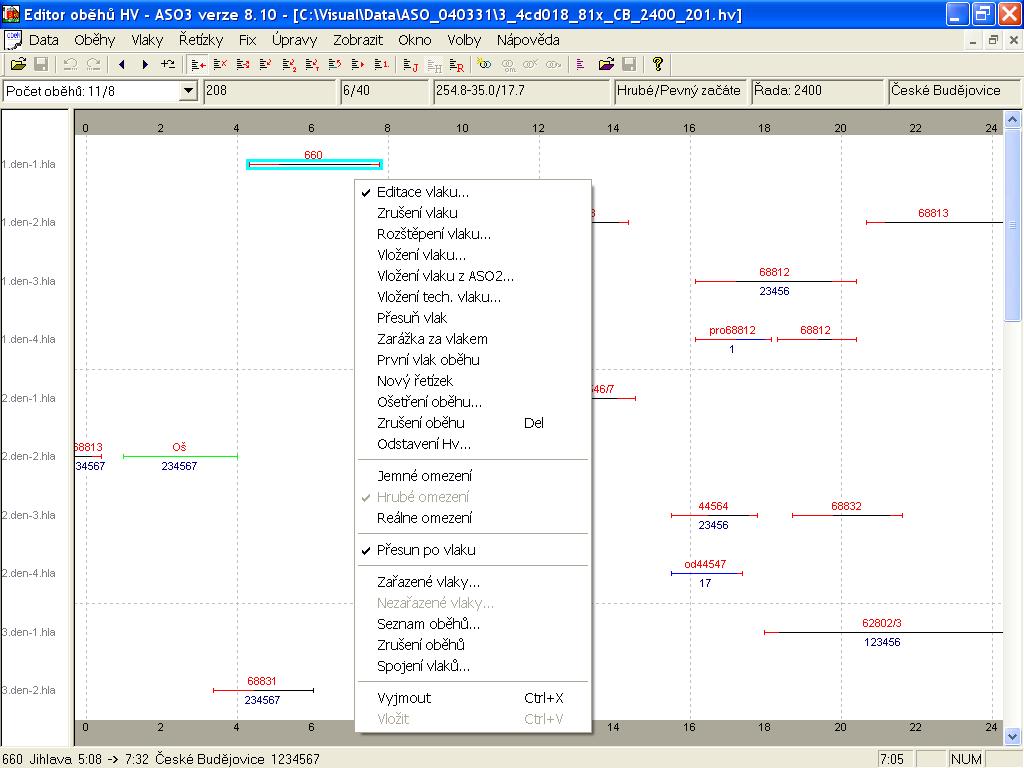Select the 'Jemné omezení' restriction mode
This screenshot has width=1024, height=768.
(x=473, y=476)
